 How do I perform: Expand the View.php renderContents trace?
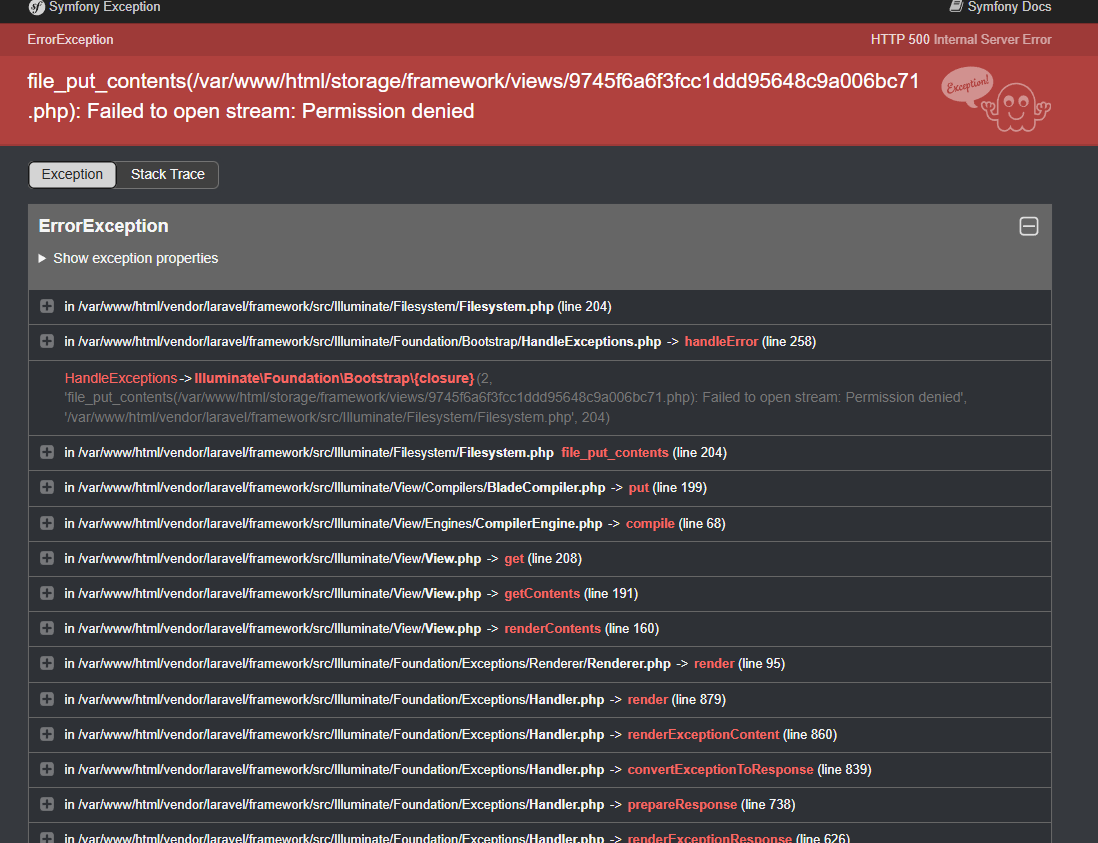pyautogui.click(x=47, y=628)
